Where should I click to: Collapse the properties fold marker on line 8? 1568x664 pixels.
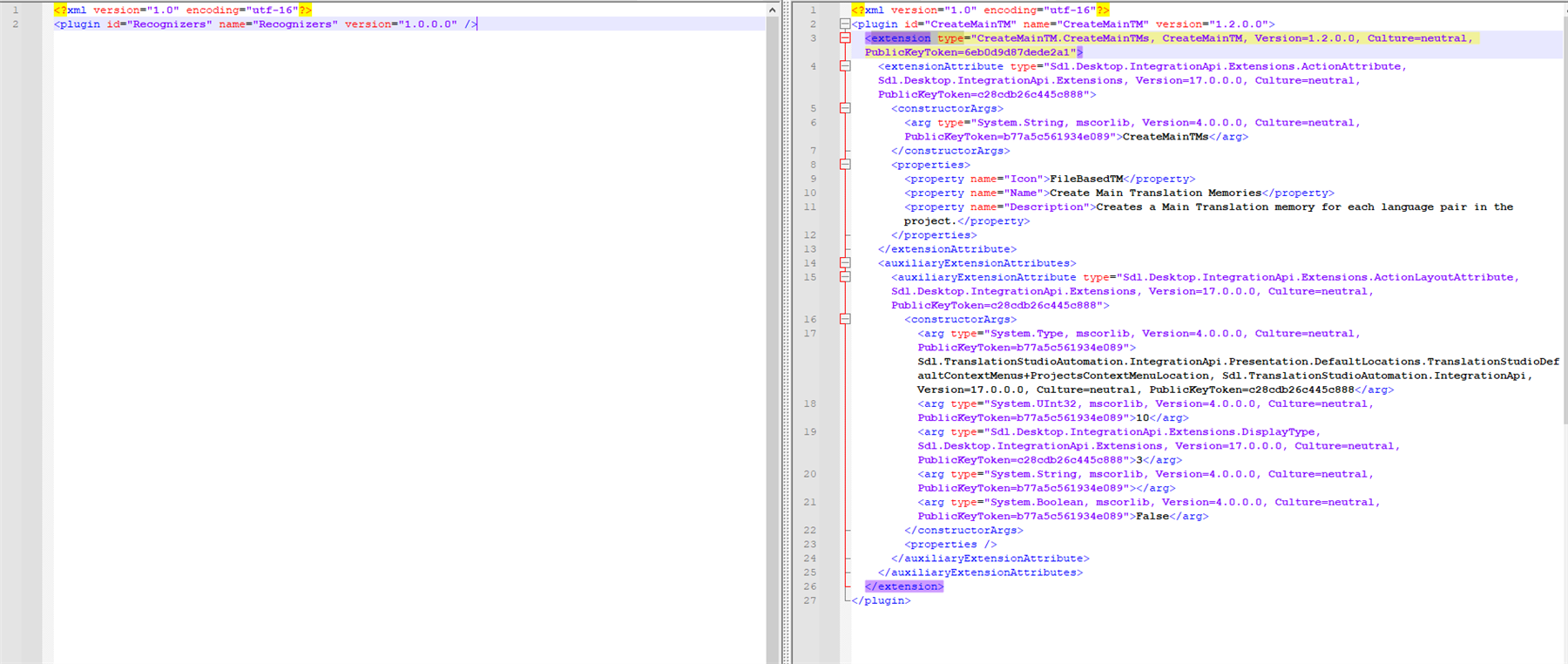click(x=845, y=165)
